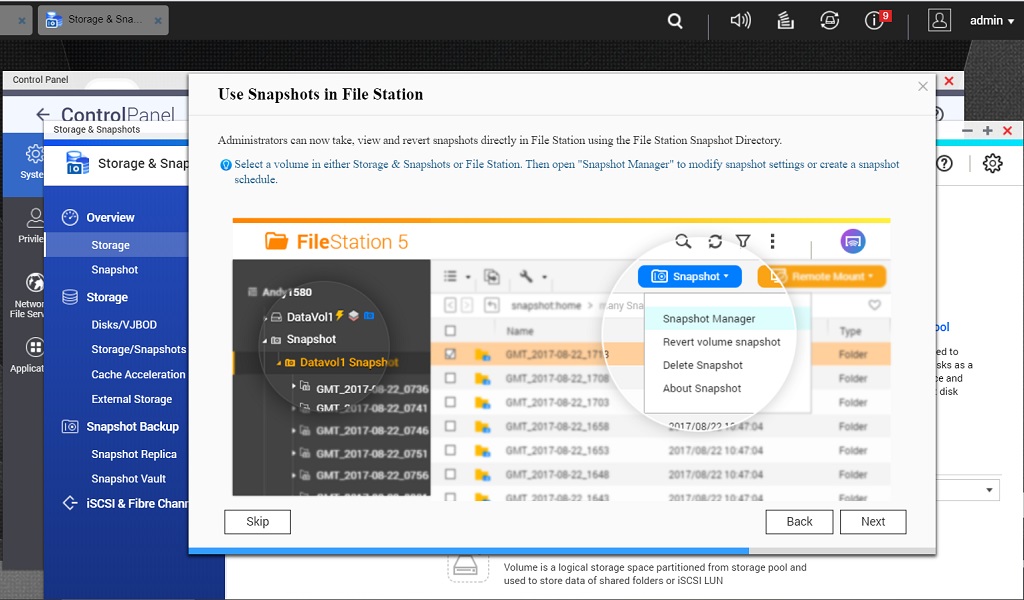Screen dimensions: 1024x600
Task: Open System settings icon in Control Panel
Action: [x=33, y=155]
